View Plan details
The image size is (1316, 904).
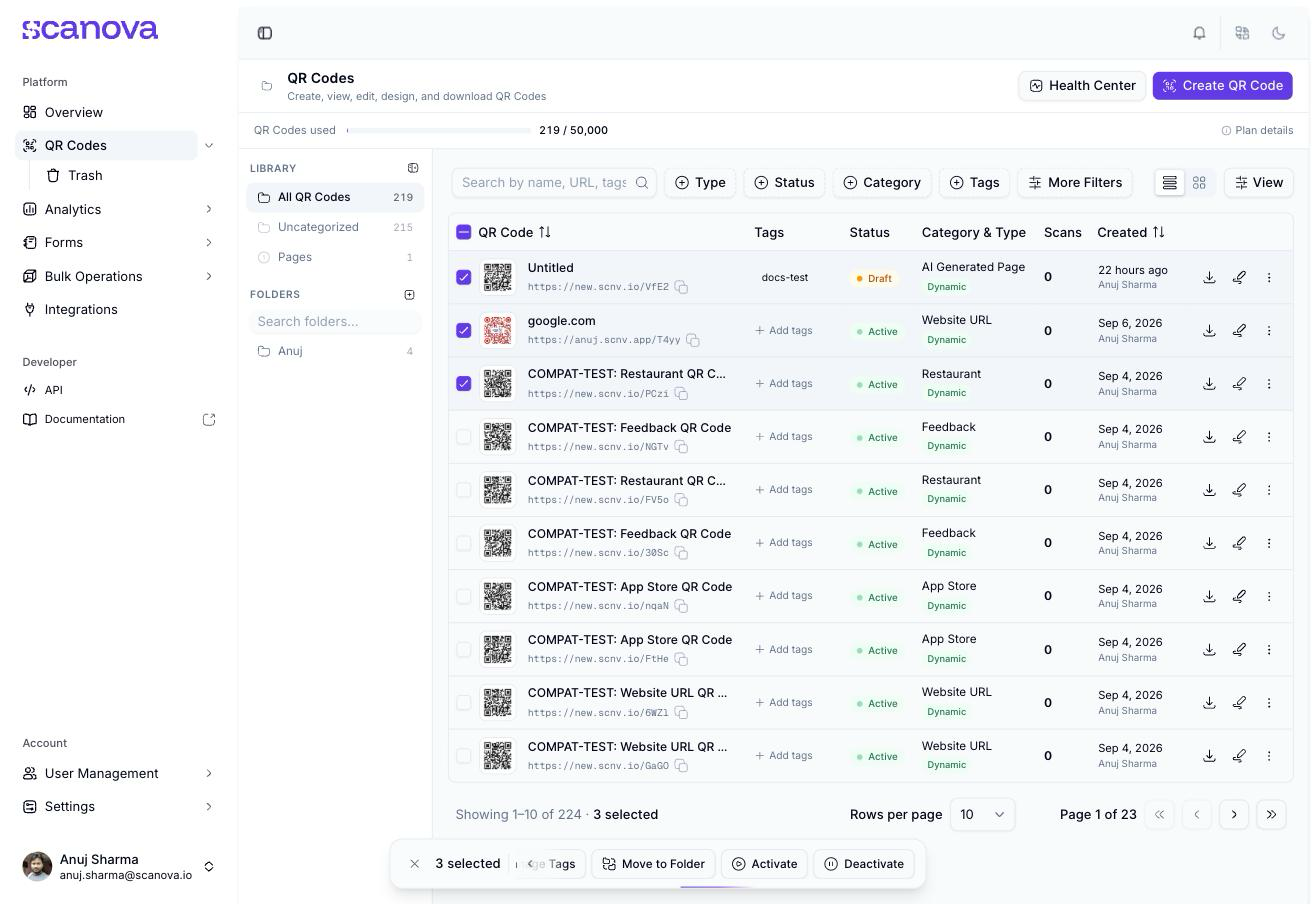pos(1258,130)
